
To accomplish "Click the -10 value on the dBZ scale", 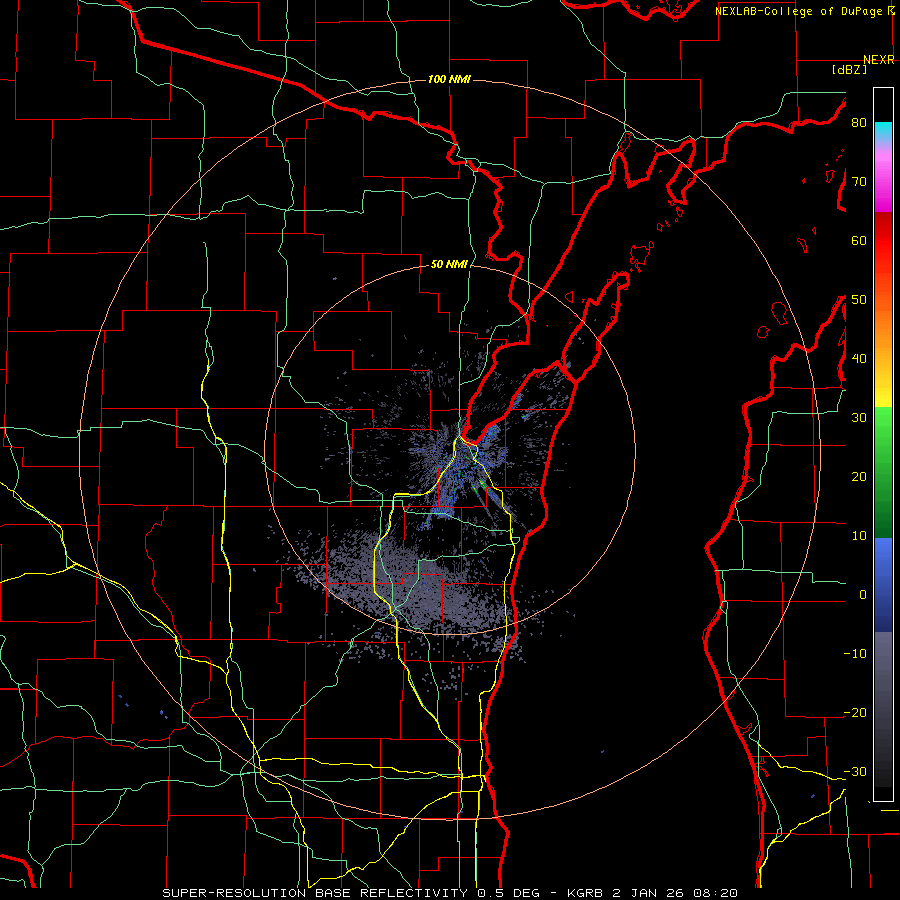I will point(855,654).
